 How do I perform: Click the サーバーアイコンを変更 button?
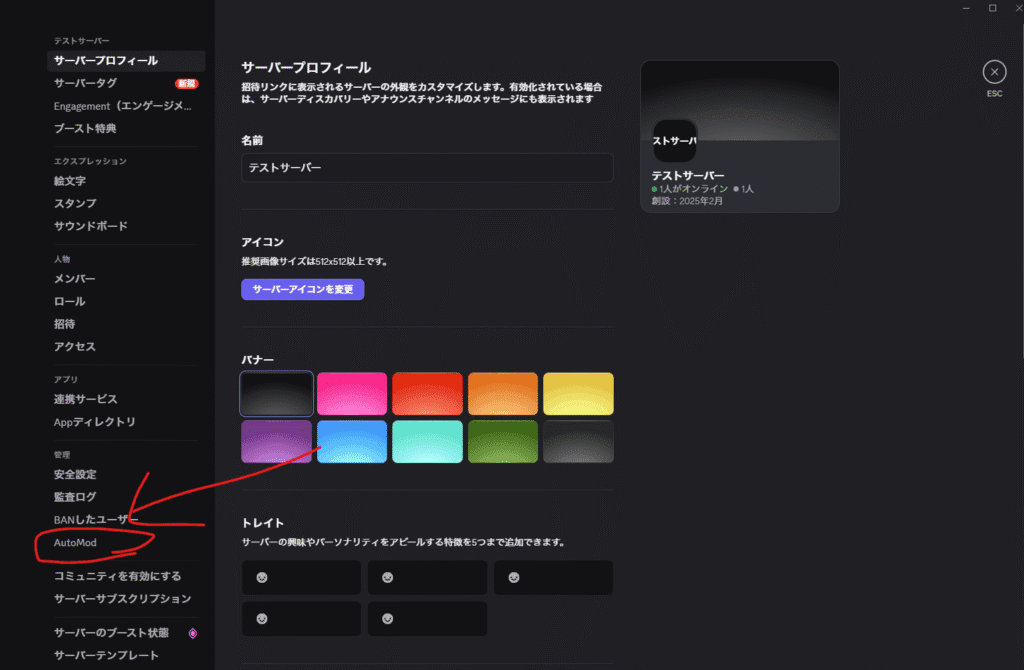[302, 288]
